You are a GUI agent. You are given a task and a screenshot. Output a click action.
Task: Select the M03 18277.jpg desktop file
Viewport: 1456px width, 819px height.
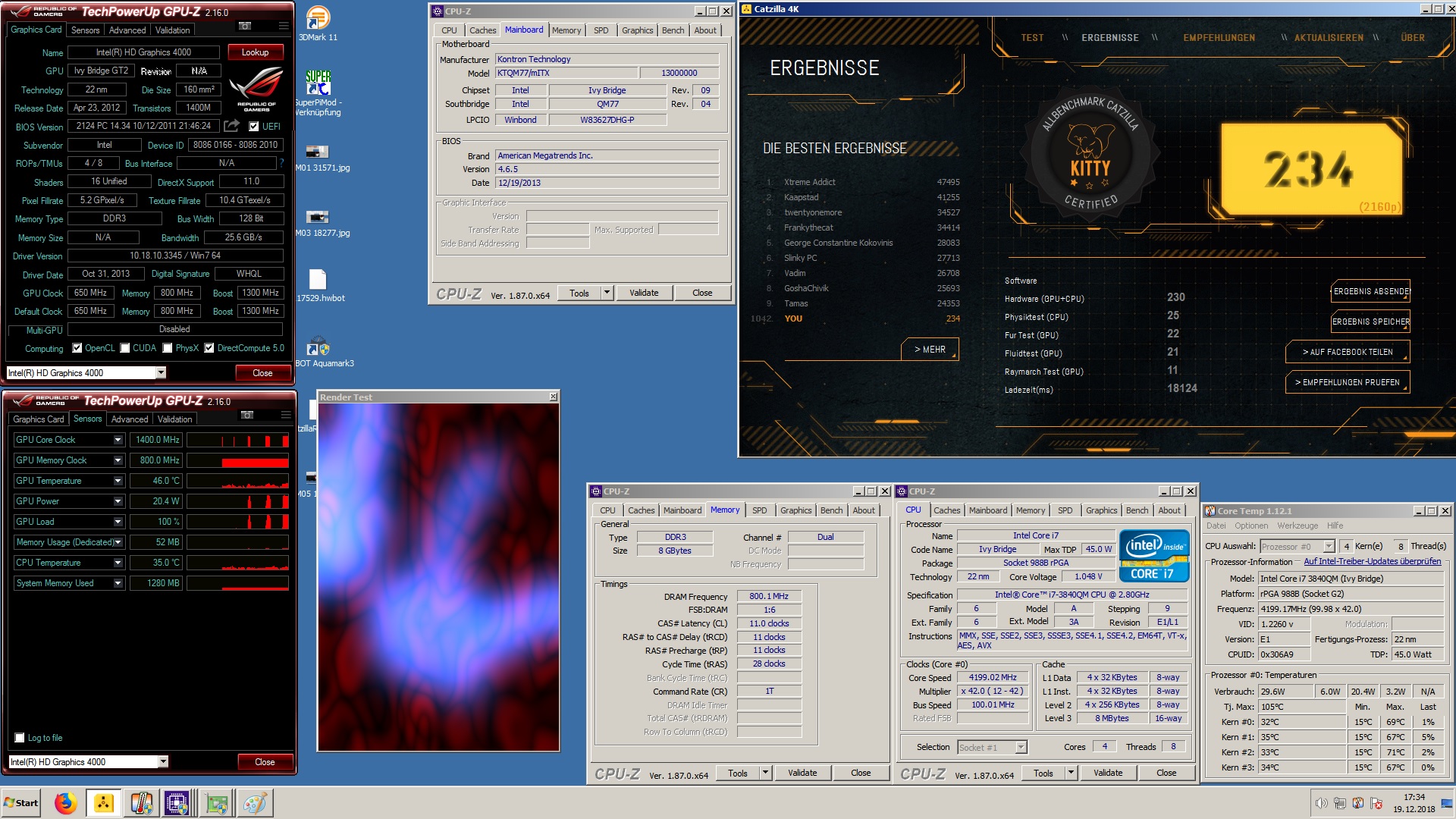(x=322, y=223)
